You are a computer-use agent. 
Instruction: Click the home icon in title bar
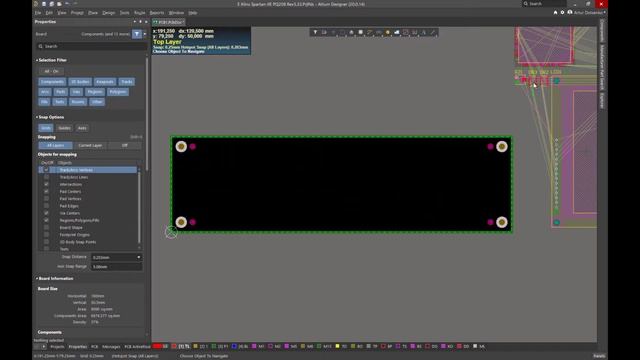pyautogui.click(x=555, y=13)
